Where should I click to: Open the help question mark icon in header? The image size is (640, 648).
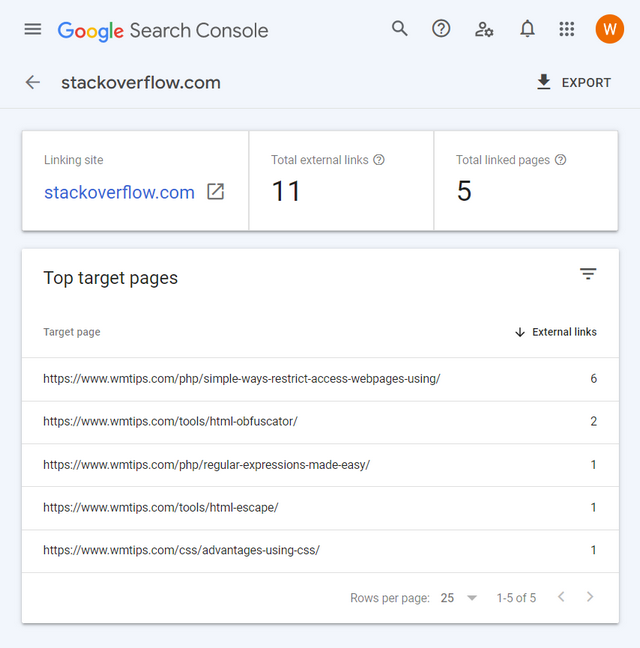(441, 29)
